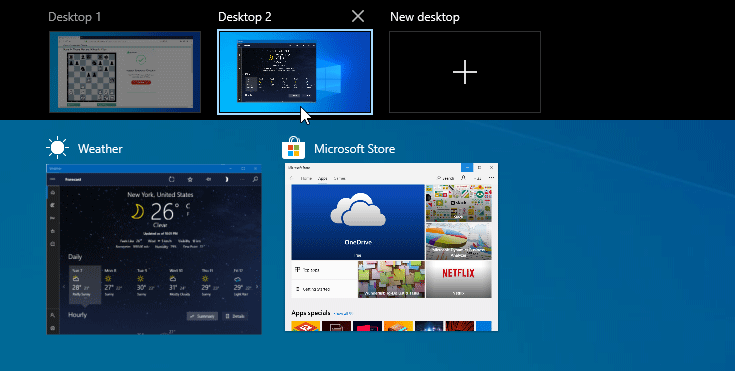
Task: Click the Weather app sun icon
Action: point(58,148)
